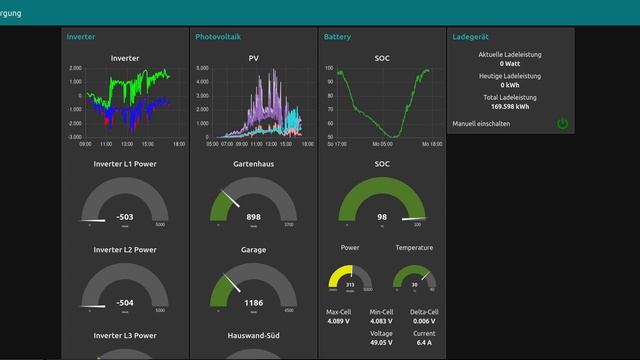Click the Voltage 49.05 V value
The image size is (640, 360).
pos(381,342)
